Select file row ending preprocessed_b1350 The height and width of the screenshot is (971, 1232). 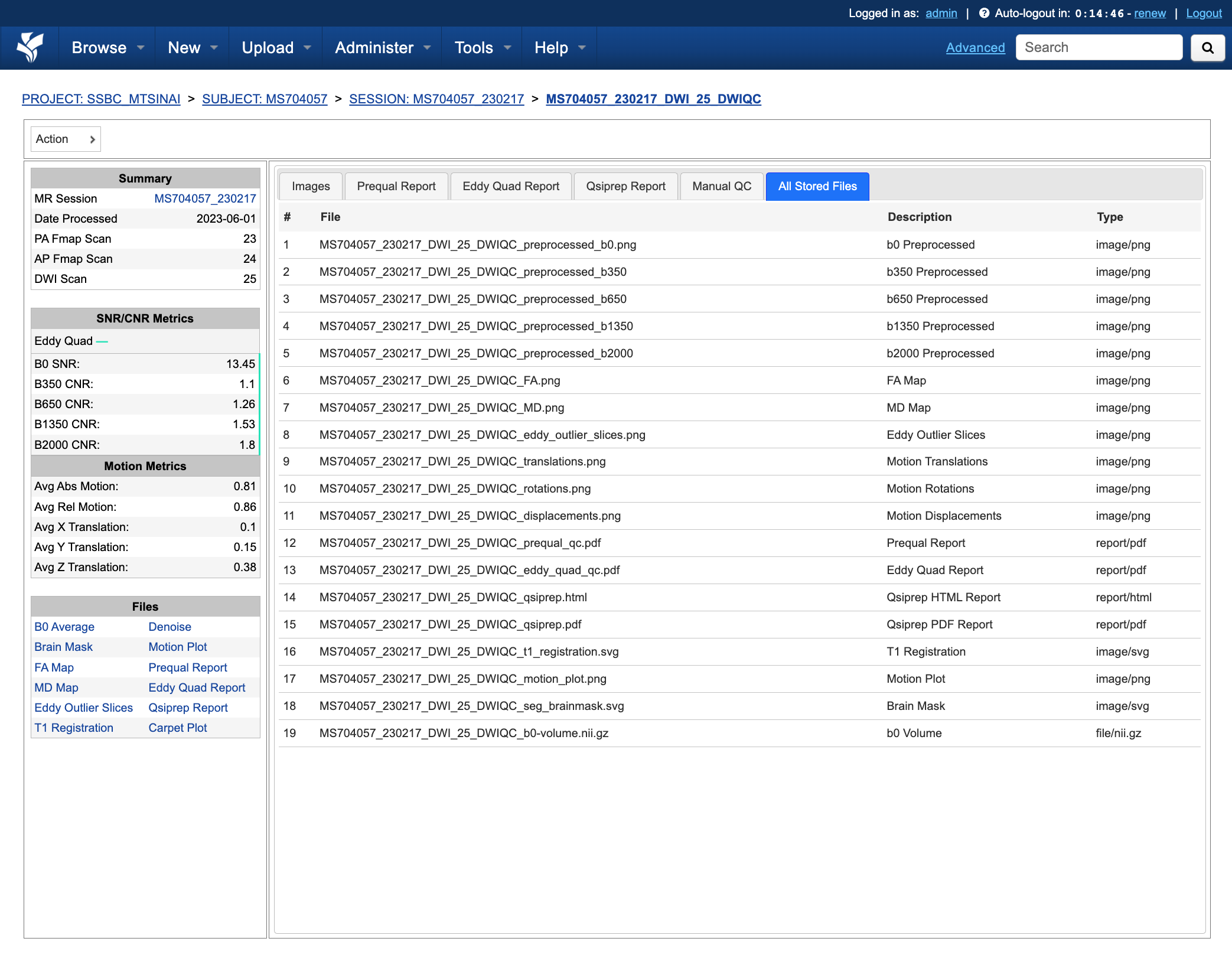point(739,326)
